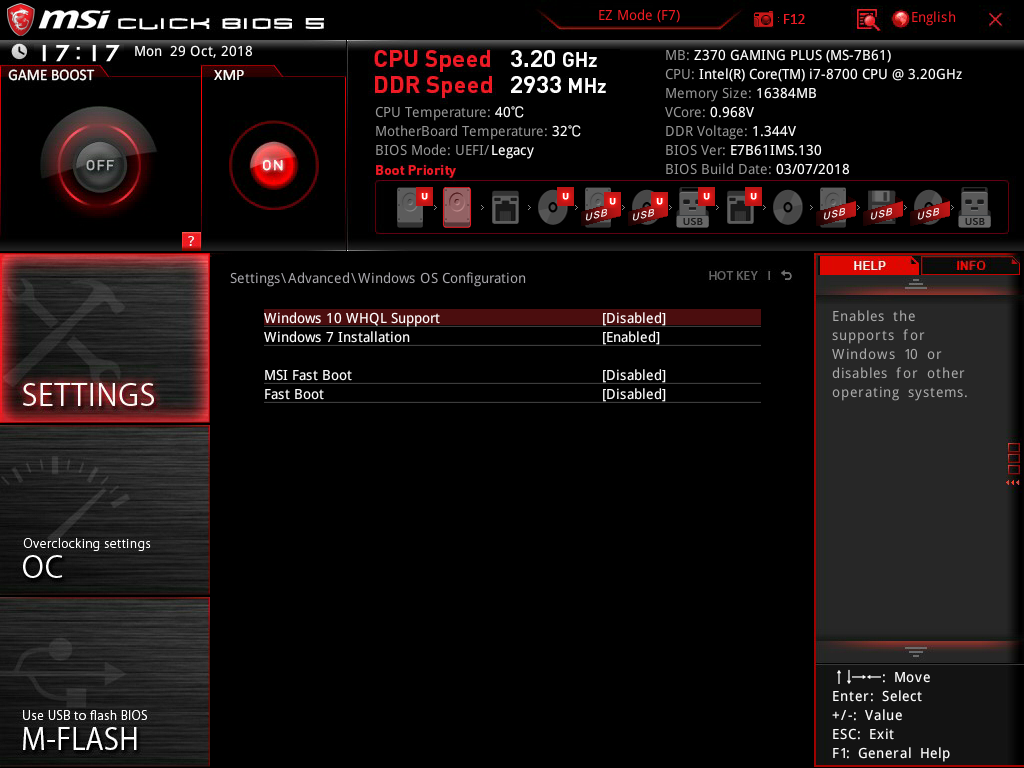Click the red question mark help icon
This screenshot has width=1024, height=768.
pos(191,240)
